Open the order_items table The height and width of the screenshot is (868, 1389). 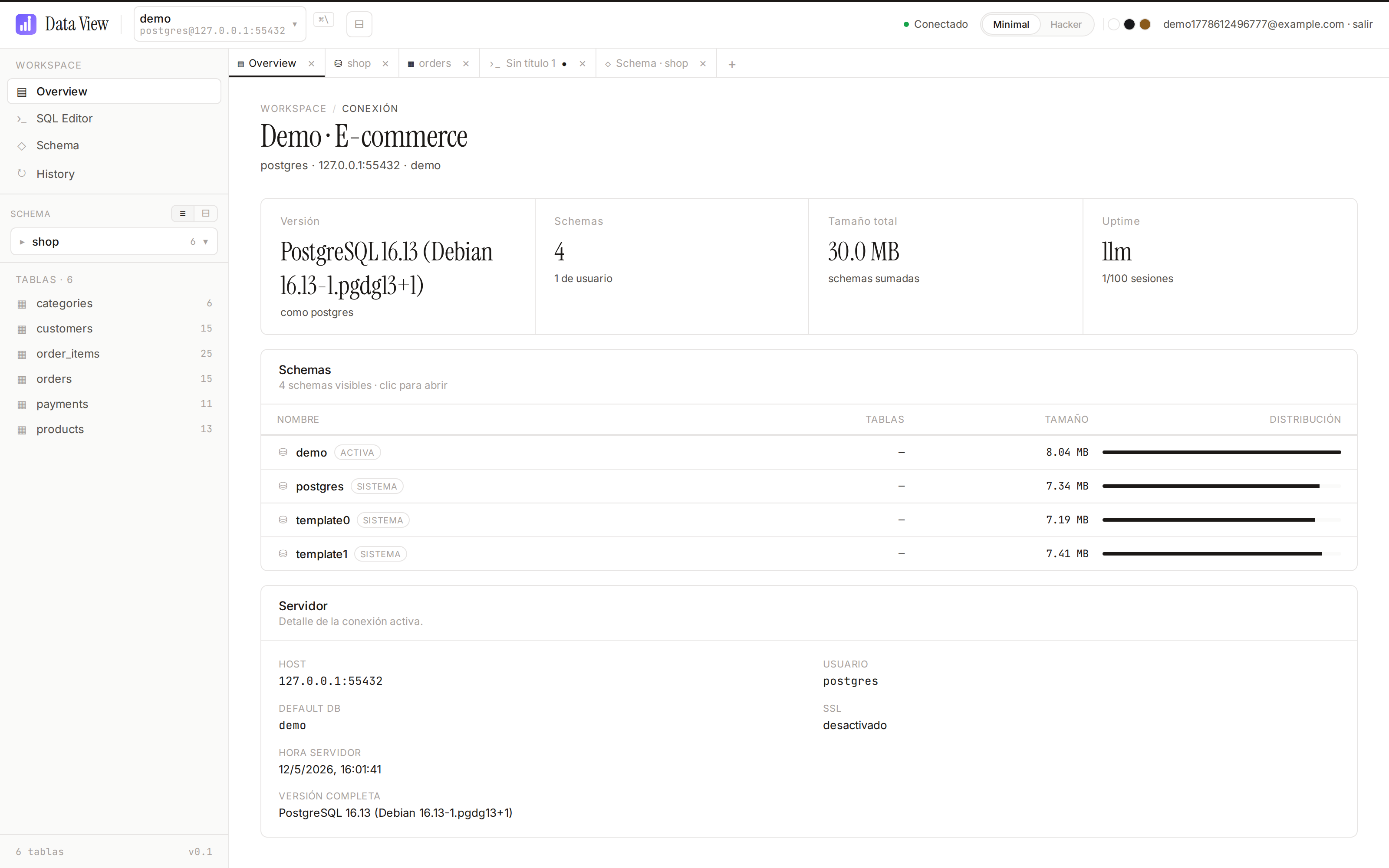point(114,354)
